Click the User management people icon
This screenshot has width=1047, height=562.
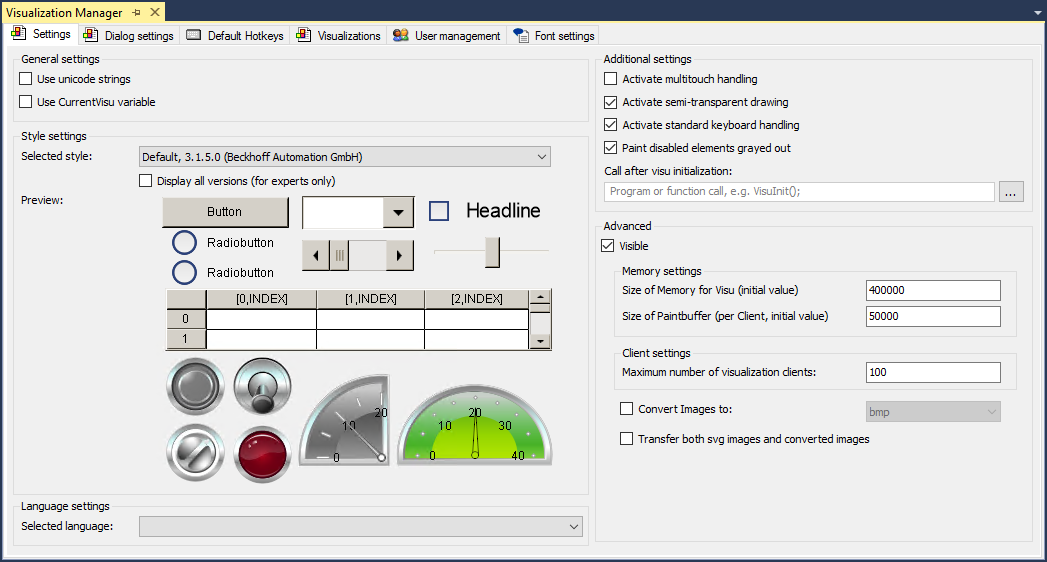pos(401,35)
